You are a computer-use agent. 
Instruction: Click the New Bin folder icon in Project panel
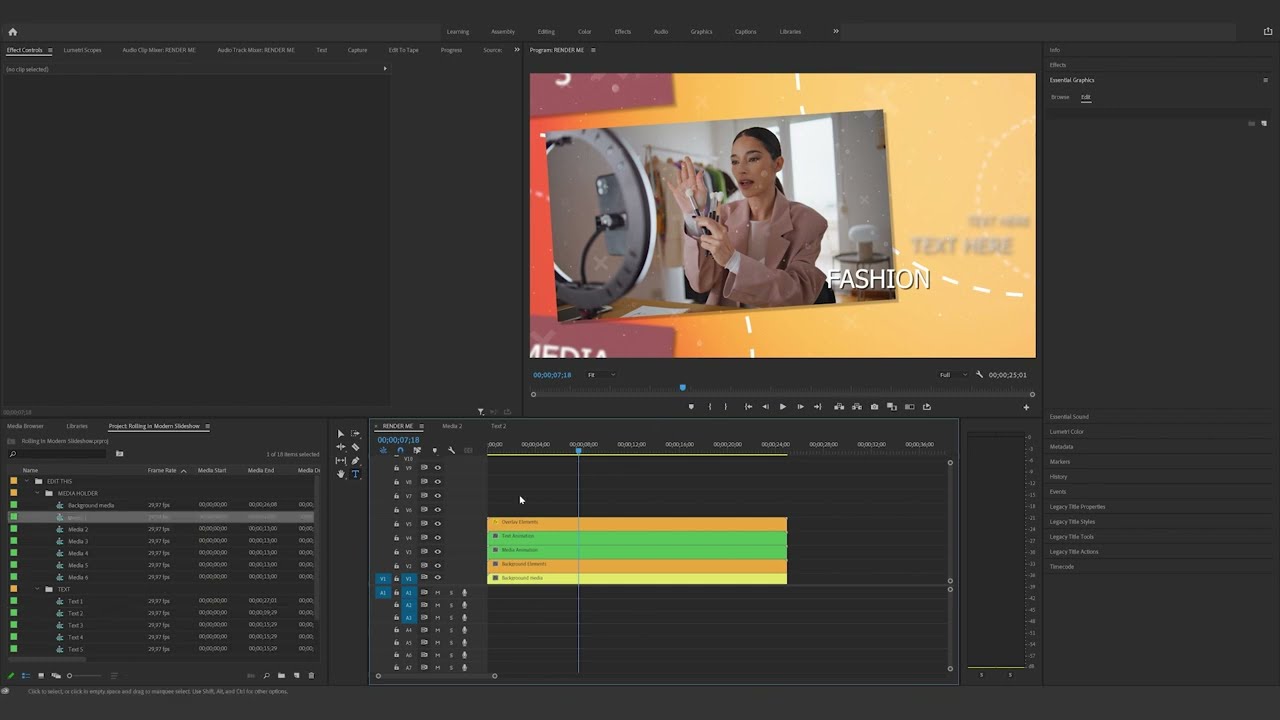tap(281, 676)
